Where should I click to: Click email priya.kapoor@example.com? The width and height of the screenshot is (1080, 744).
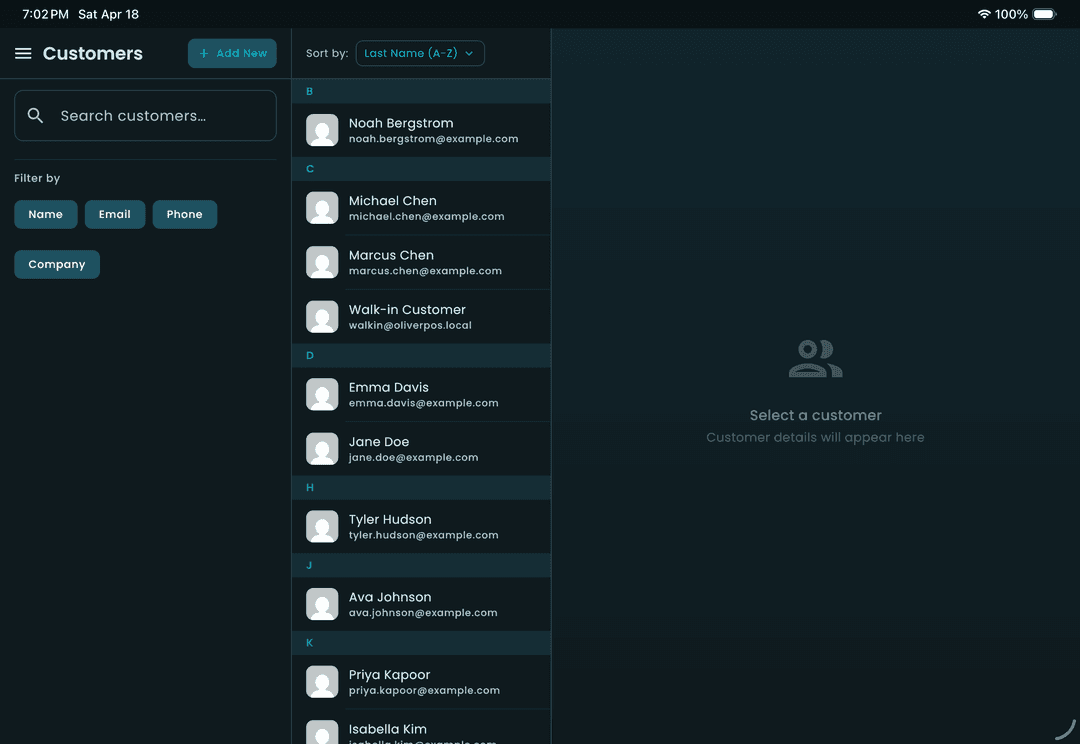[x=424, y=691]
